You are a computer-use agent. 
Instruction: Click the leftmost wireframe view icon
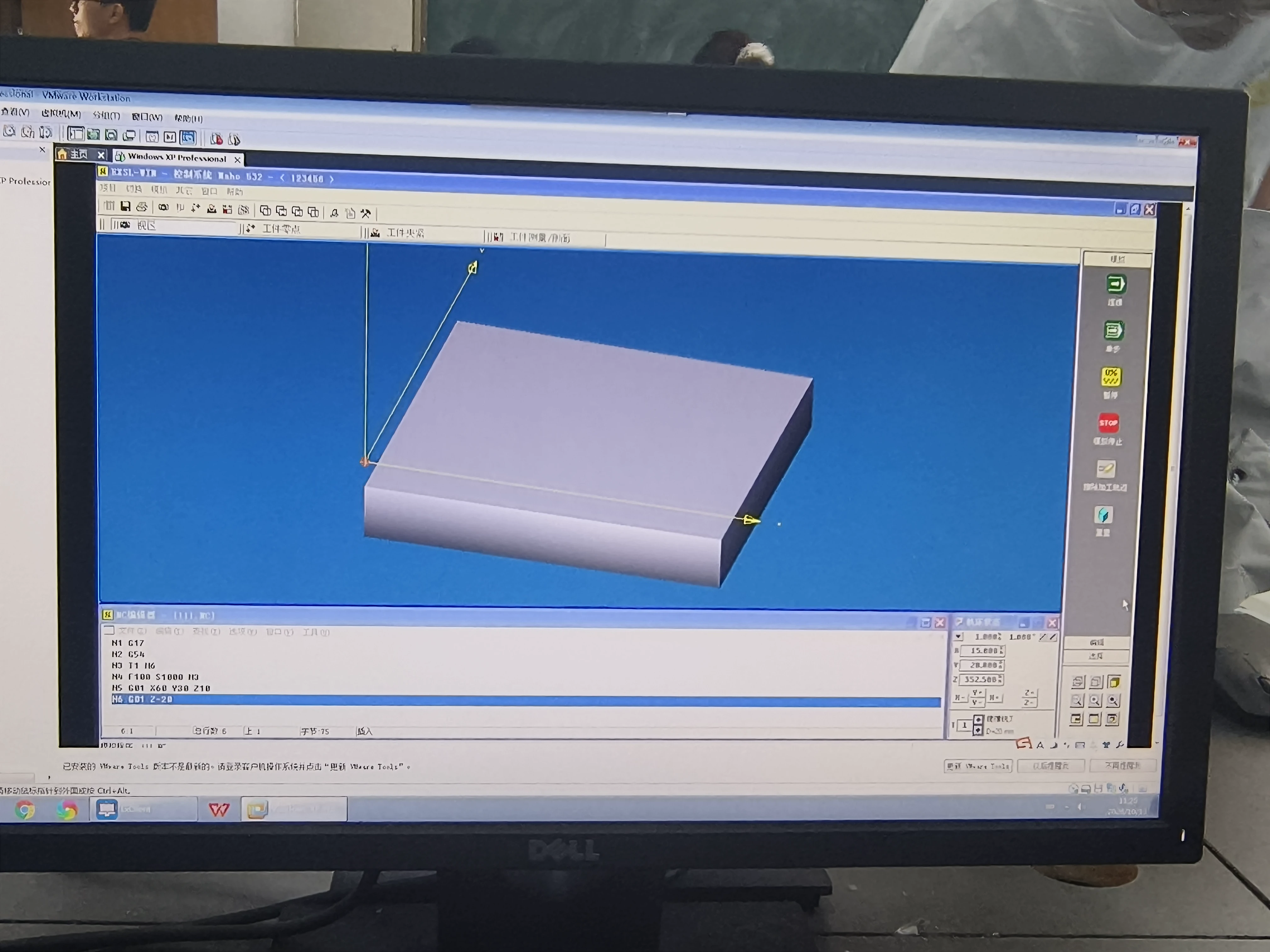coord(1078,682)
